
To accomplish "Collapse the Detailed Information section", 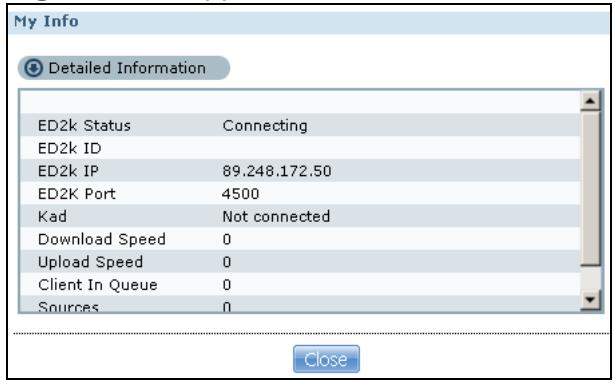I will coord(124,68).
